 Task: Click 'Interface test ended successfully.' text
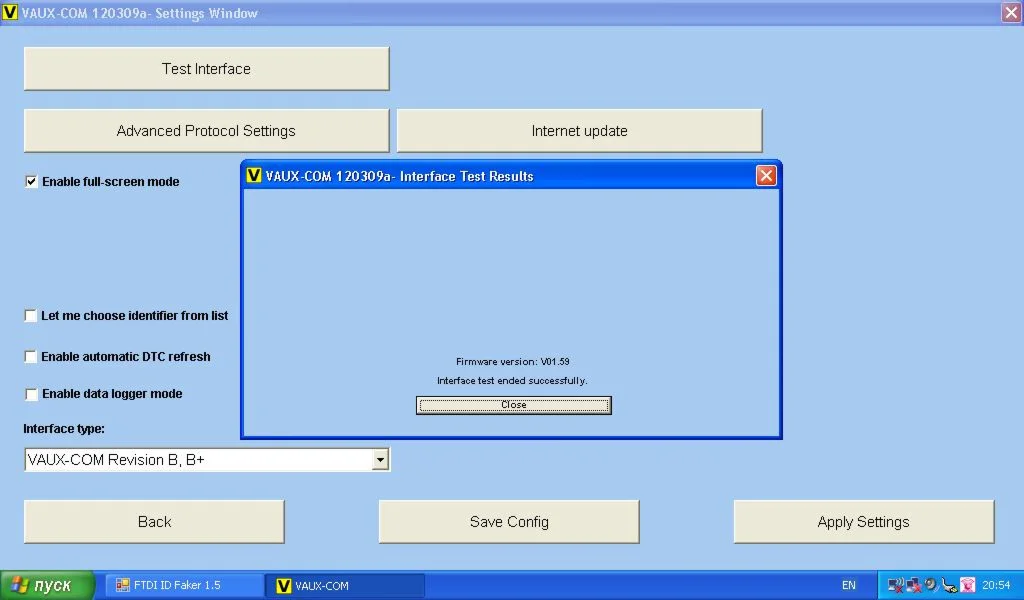pyautogui.click(x=512, y=380)
